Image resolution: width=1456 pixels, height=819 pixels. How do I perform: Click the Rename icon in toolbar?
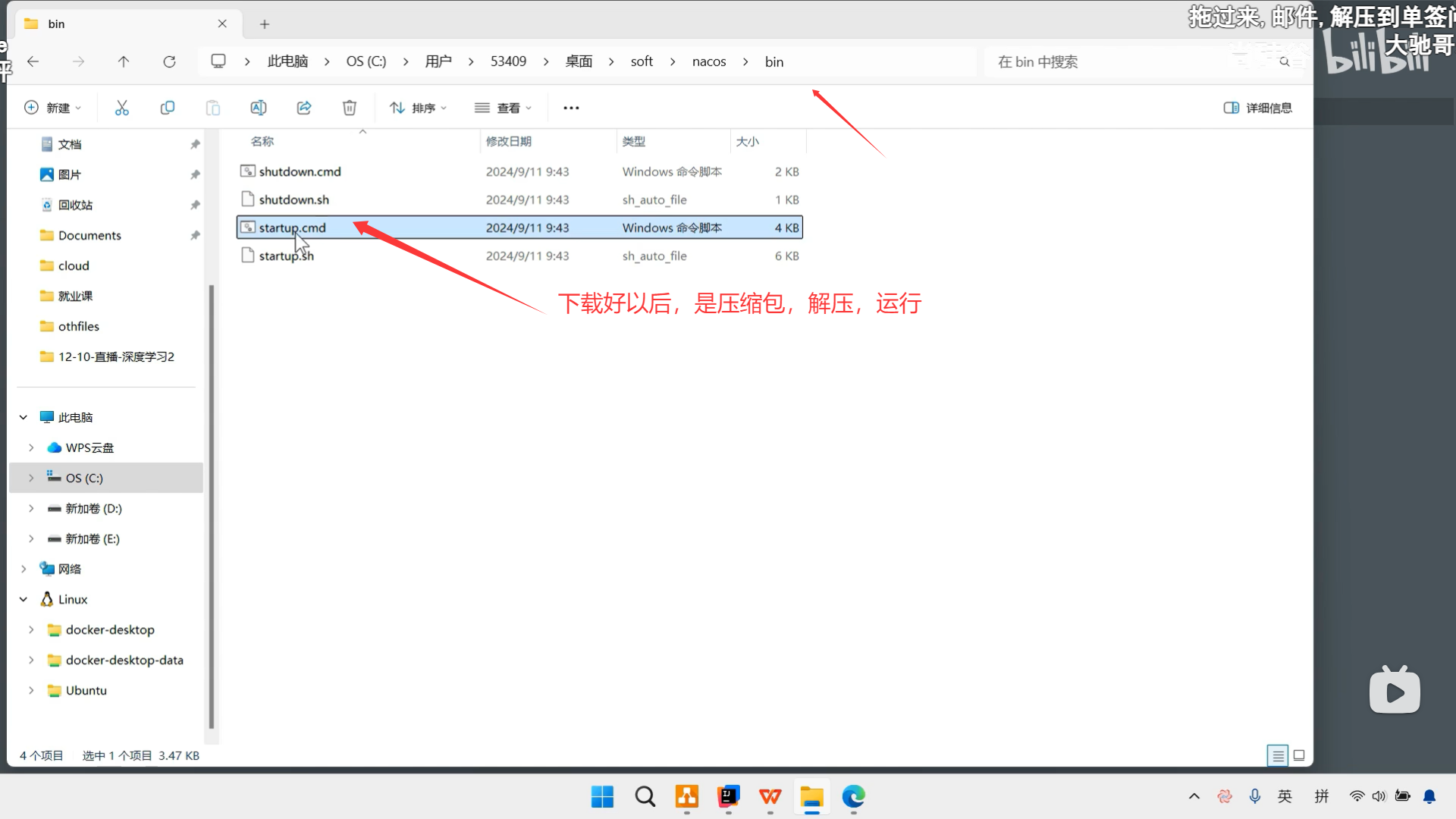pos(259,108)
